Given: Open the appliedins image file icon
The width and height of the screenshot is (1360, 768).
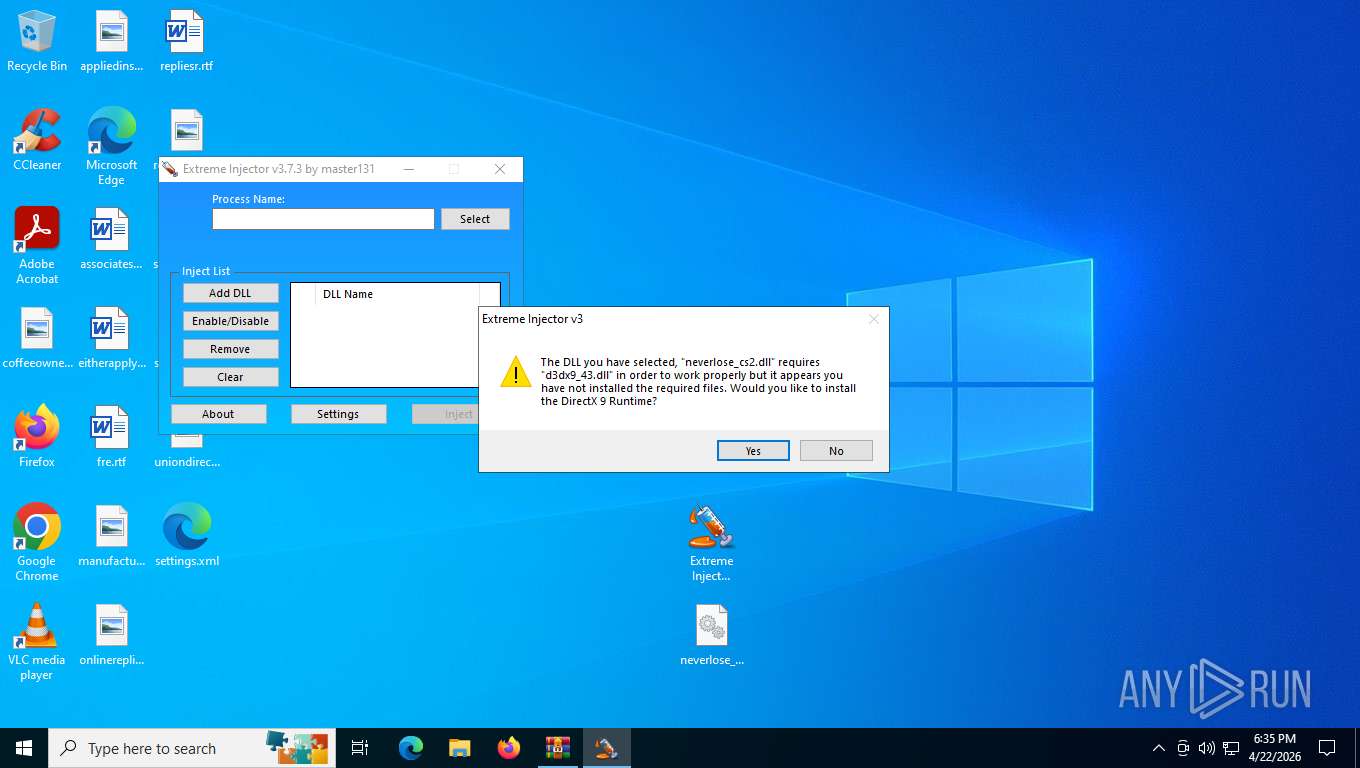Looking at the screenshot, I should 111,41.
